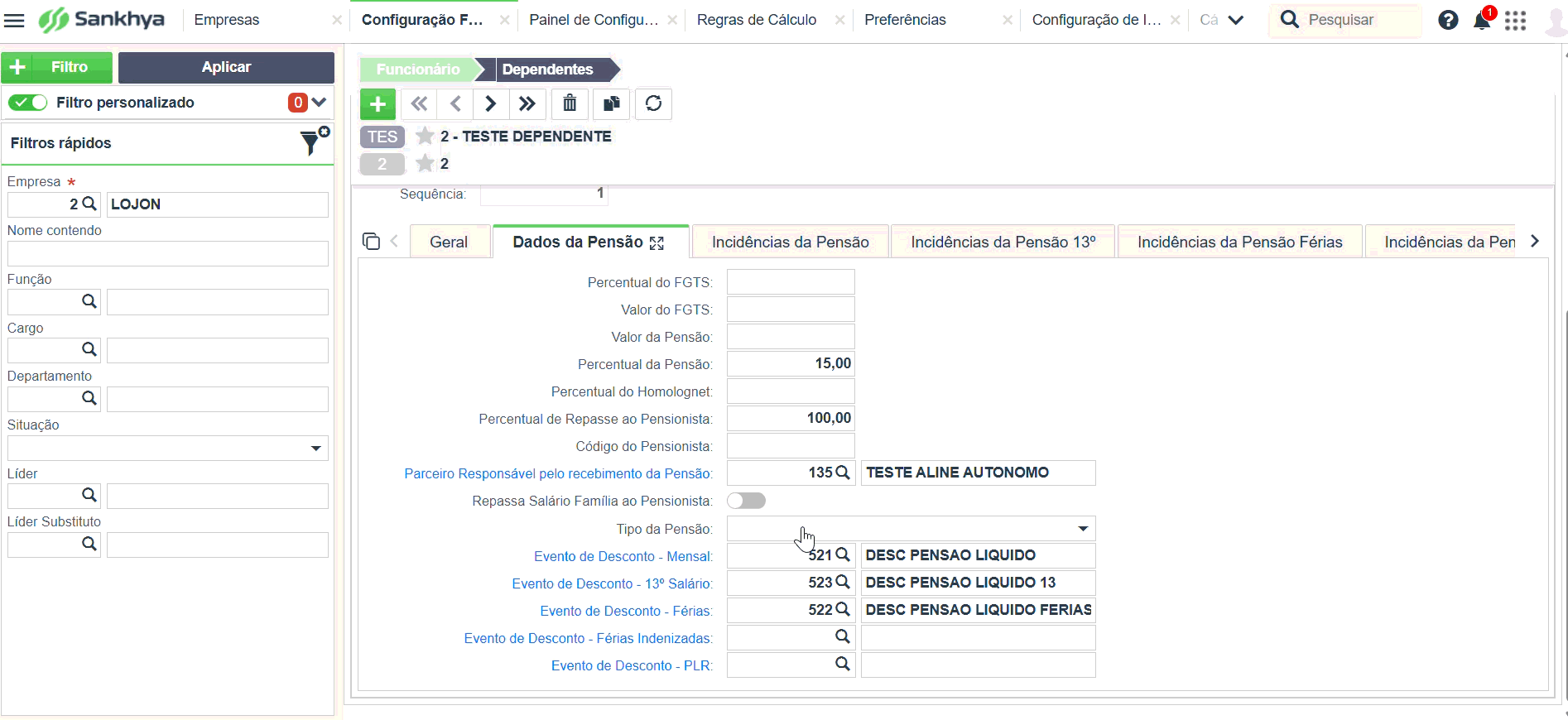Go to Funcionário breadcrumb step
The height and width of the screenshot is (720, 1568).
click(418, 70)
